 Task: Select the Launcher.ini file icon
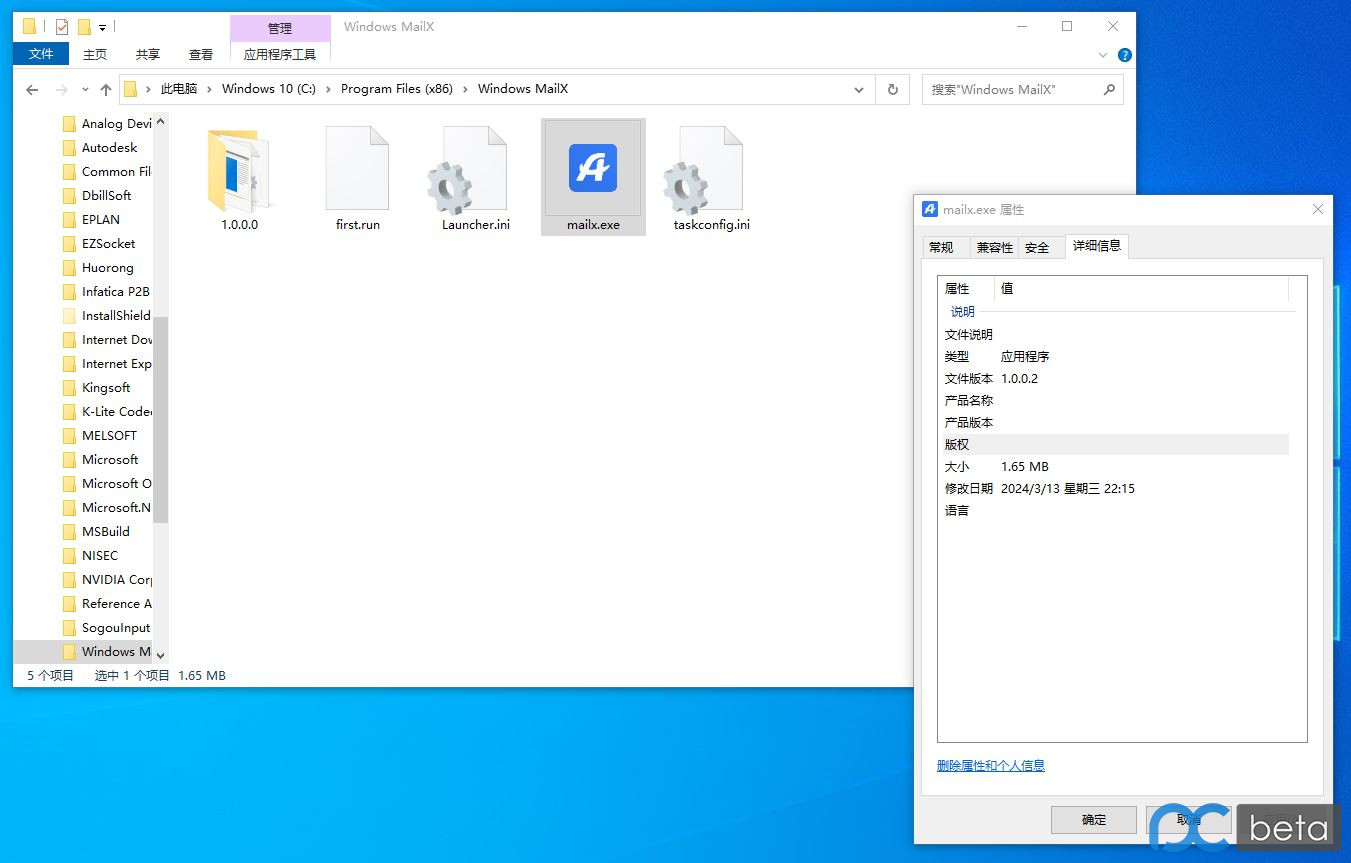coord(475,169)
